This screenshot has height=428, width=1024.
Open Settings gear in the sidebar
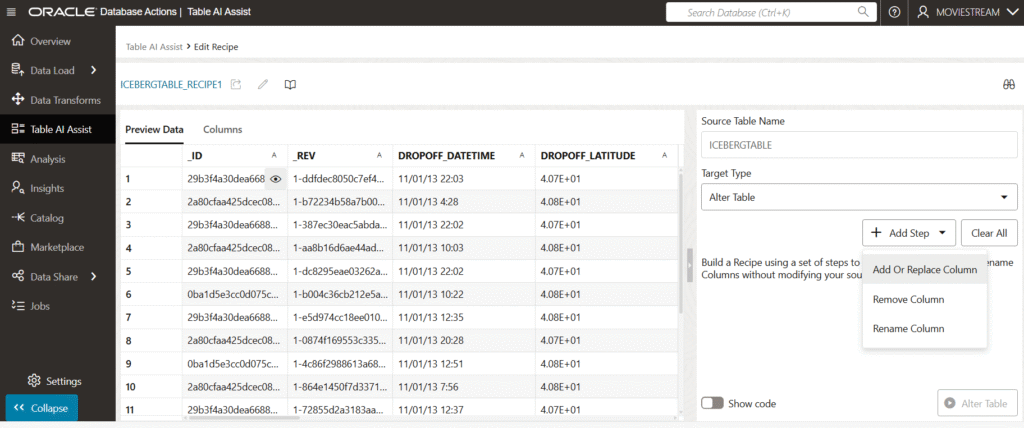pos(56,381)
